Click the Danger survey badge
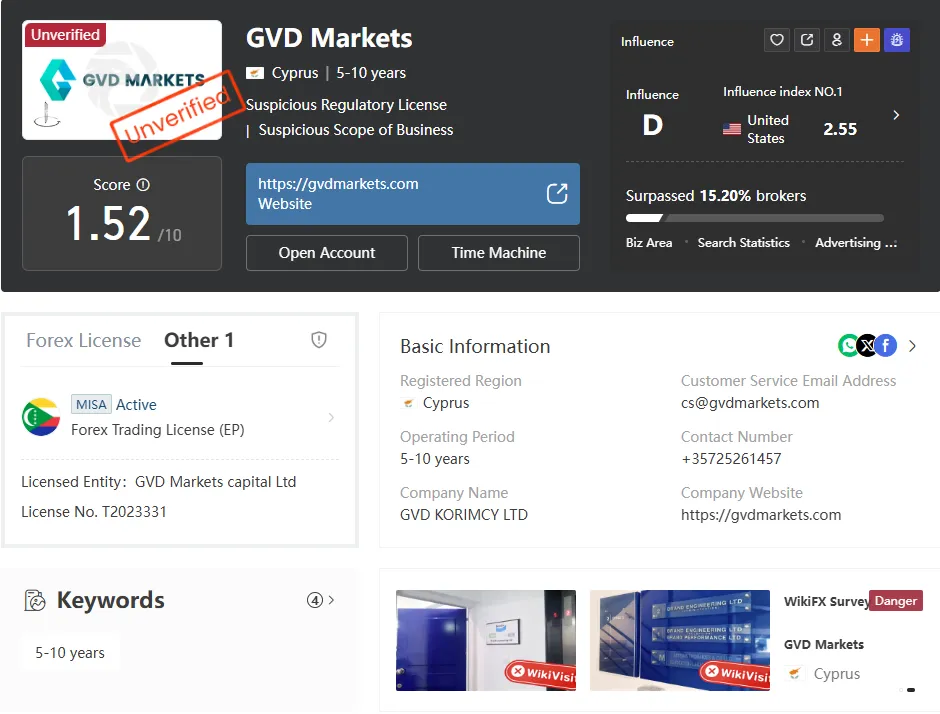This screenshot has height=714, width=940. click(x=896, y=601)
